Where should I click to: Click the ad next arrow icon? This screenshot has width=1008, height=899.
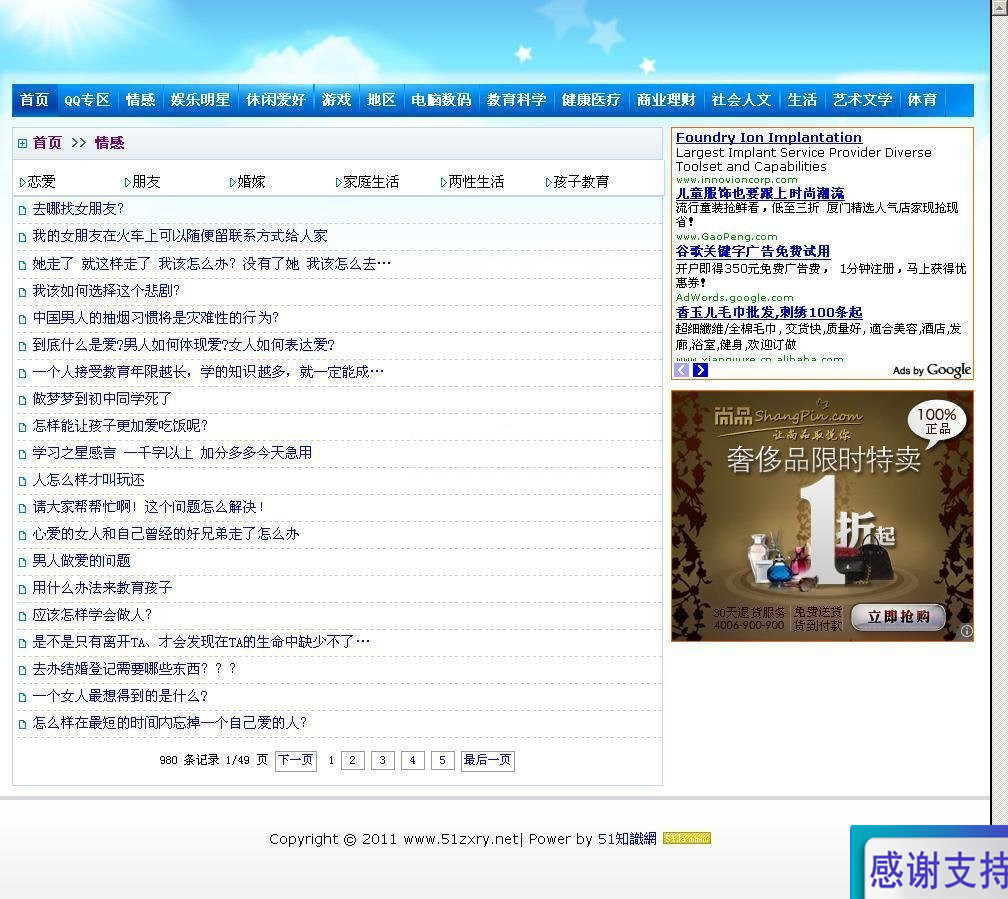(x=700, y=370)
